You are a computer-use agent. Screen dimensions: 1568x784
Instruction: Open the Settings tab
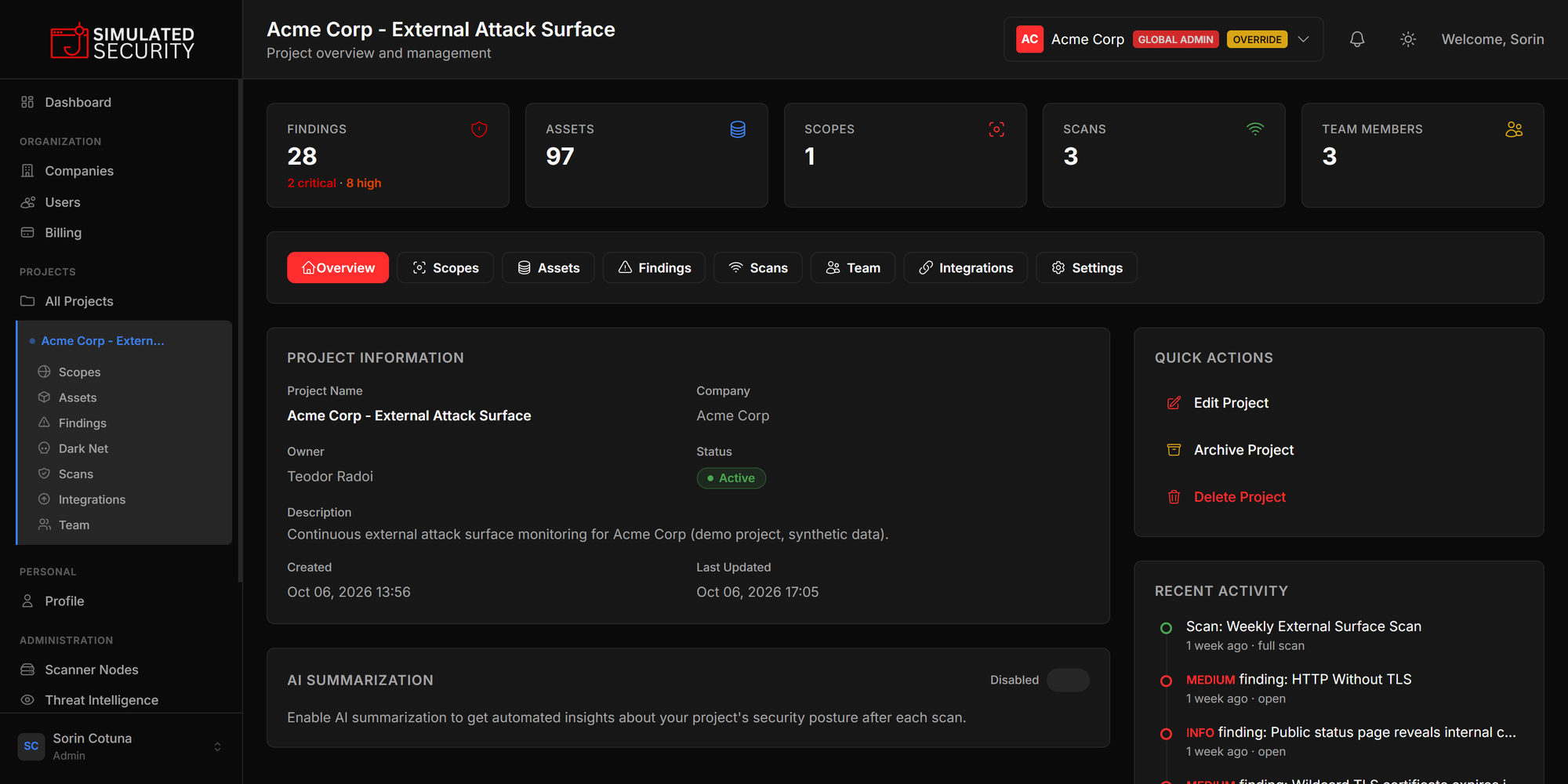coord(1087,268)
